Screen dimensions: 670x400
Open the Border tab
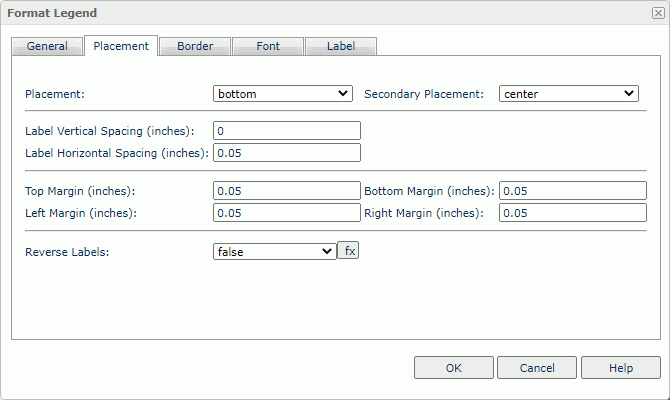tap(194, 46)
